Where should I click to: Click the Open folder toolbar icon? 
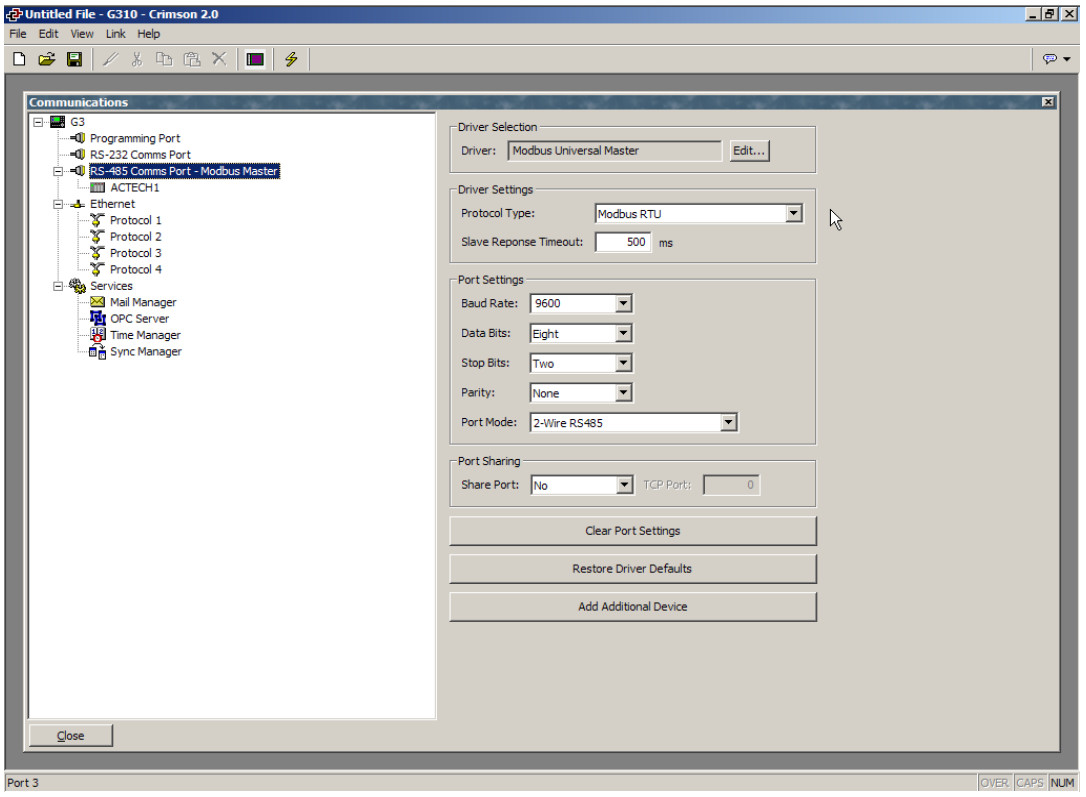(46, 60)
